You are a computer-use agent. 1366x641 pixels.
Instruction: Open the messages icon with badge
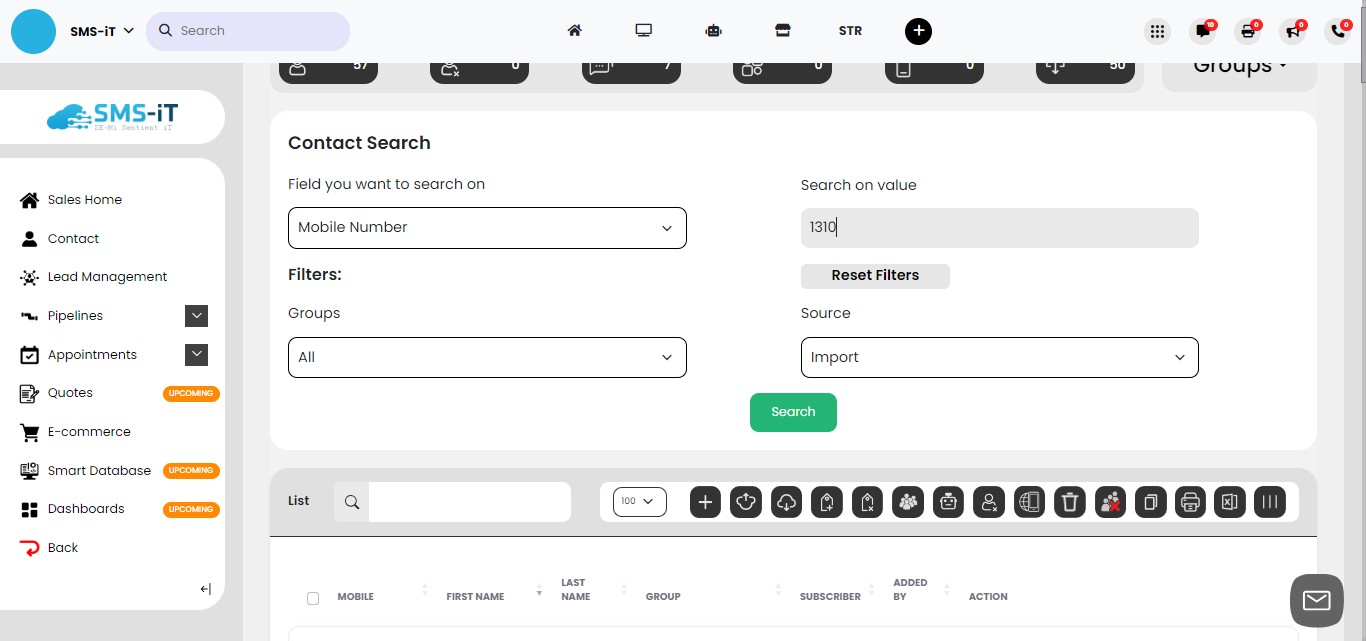click(x=1202, y=31)
